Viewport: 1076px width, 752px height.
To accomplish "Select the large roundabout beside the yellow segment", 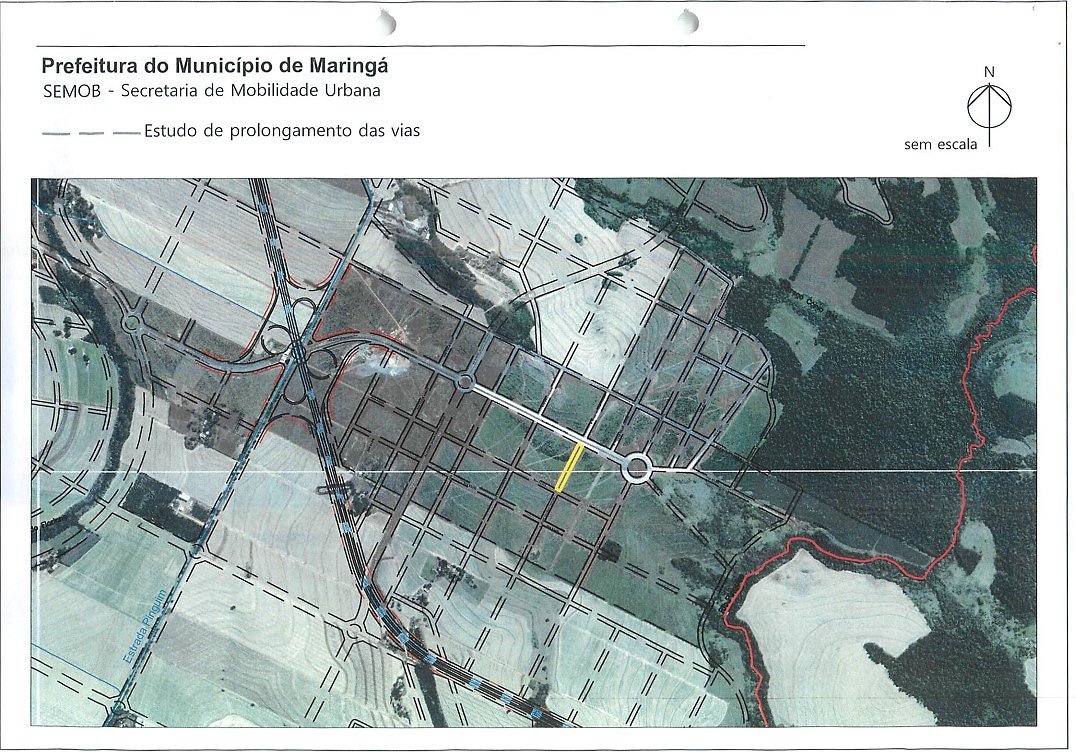I will point(637,468).
